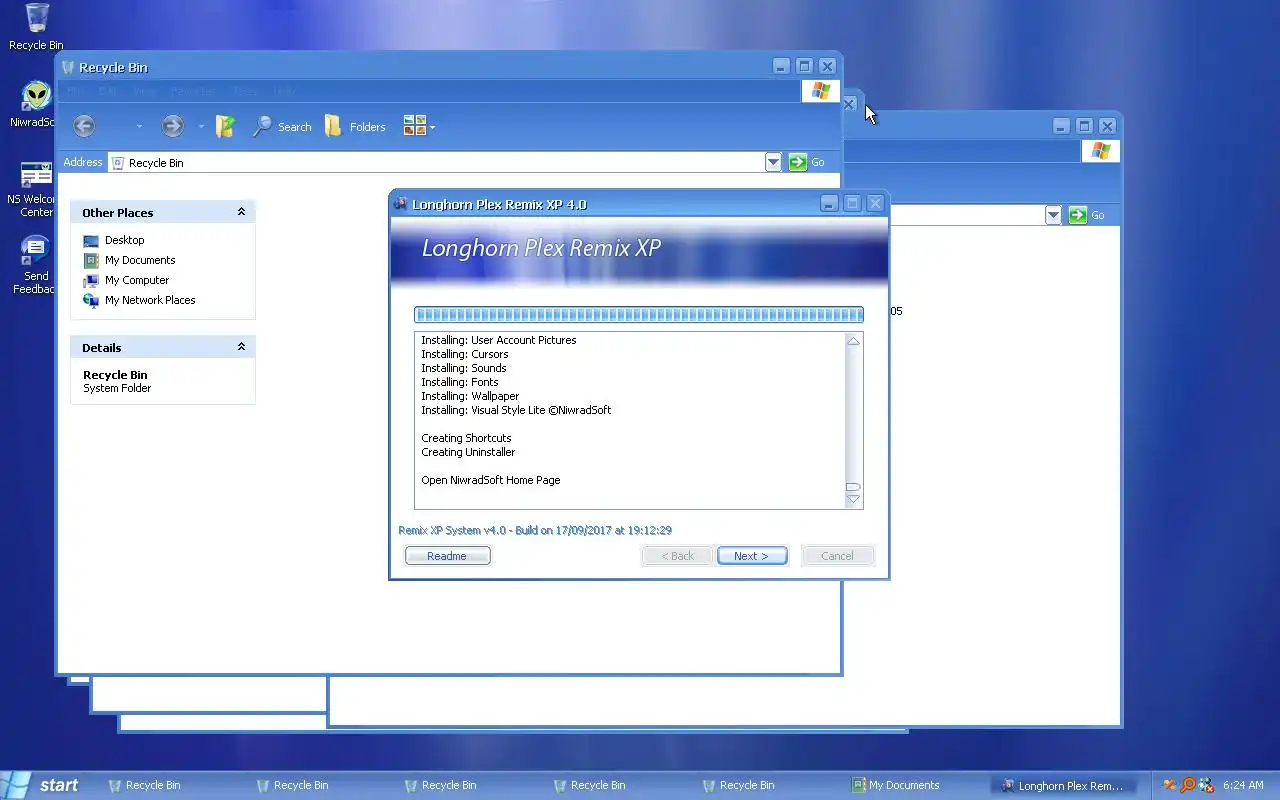Click the Readme button in the installer
Screen dimensions: 1280x800
[447, 556]
